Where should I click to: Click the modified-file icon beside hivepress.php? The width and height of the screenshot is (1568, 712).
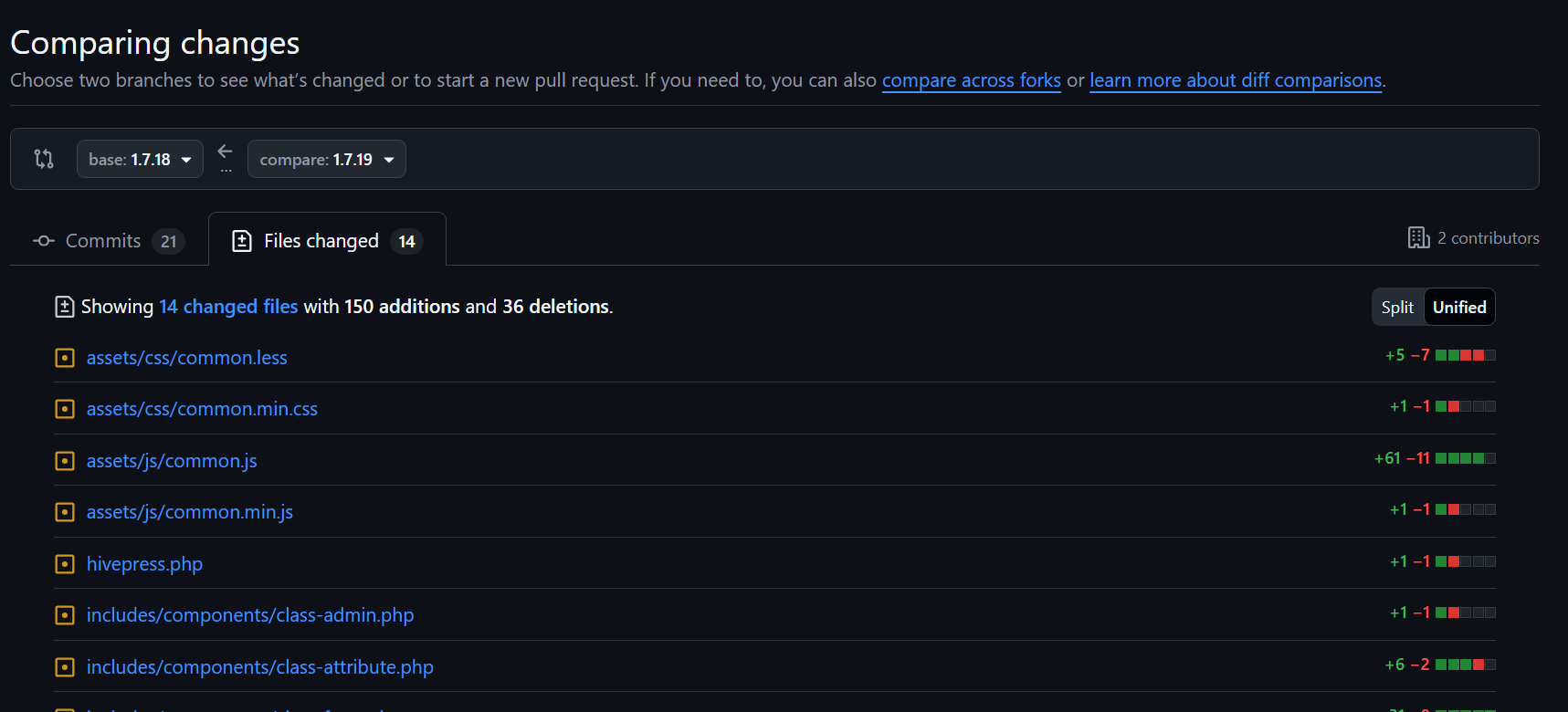(65, 564)
